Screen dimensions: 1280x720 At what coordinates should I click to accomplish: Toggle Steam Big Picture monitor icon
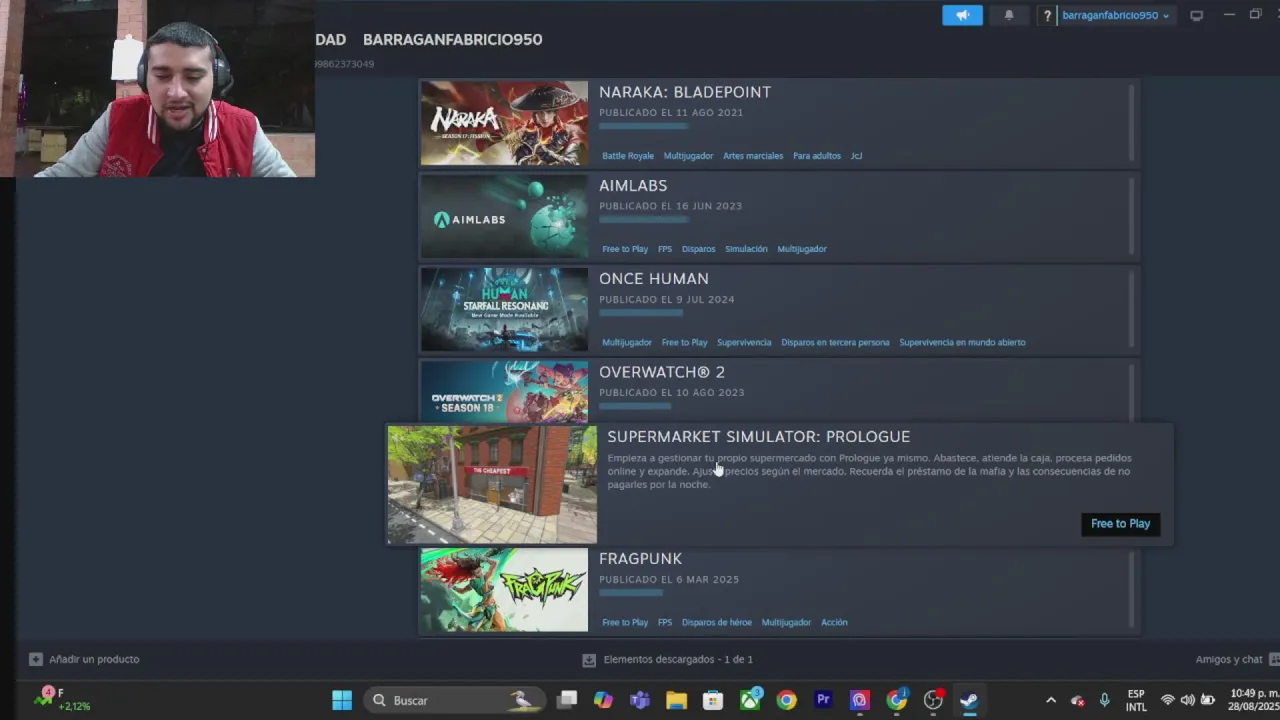pos(1196,16)
